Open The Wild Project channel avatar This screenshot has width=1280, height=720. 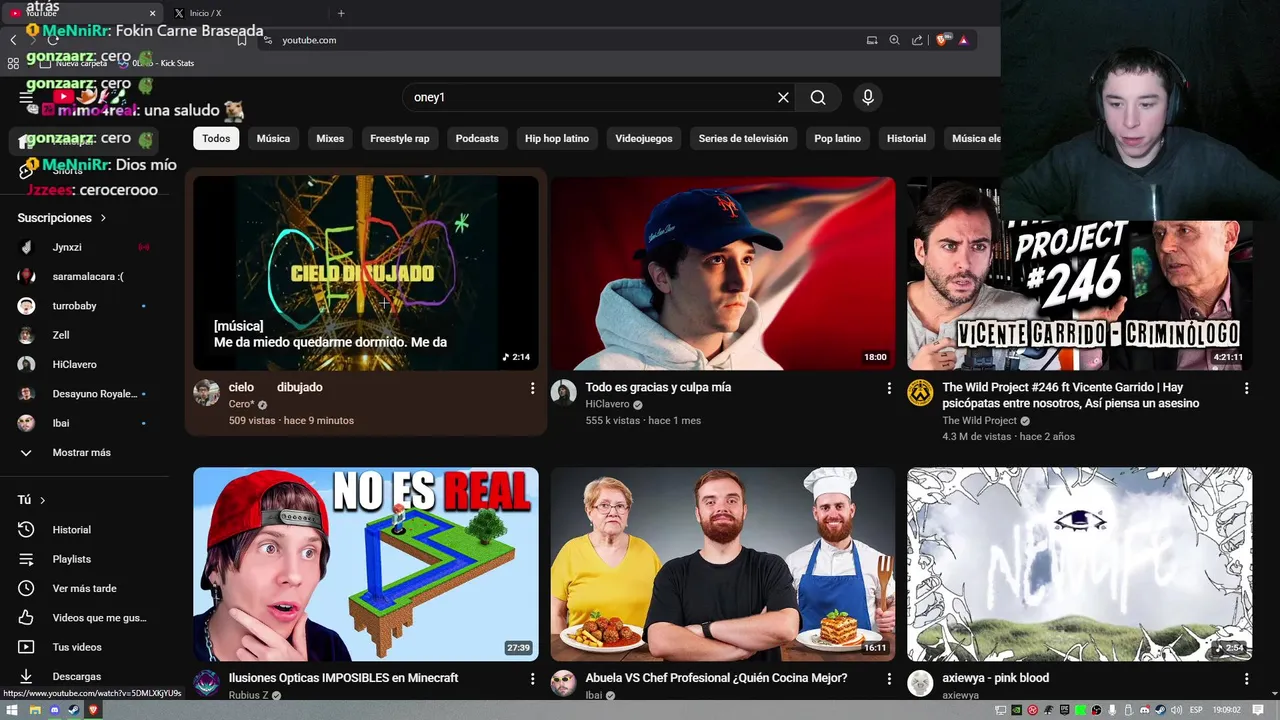[x=920, y=392]
